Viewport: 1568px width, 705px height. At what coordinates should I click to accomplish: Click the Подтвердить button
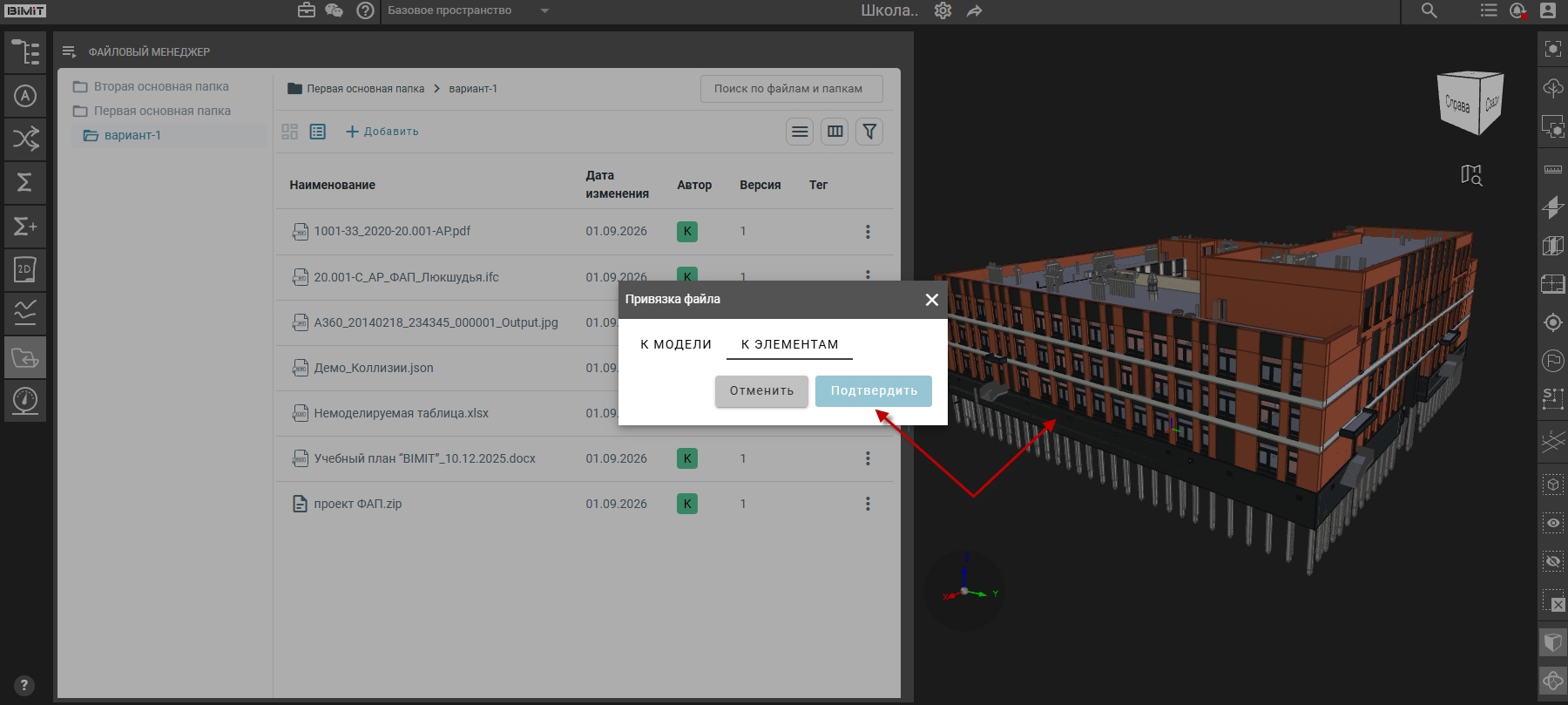pos(874,391)
